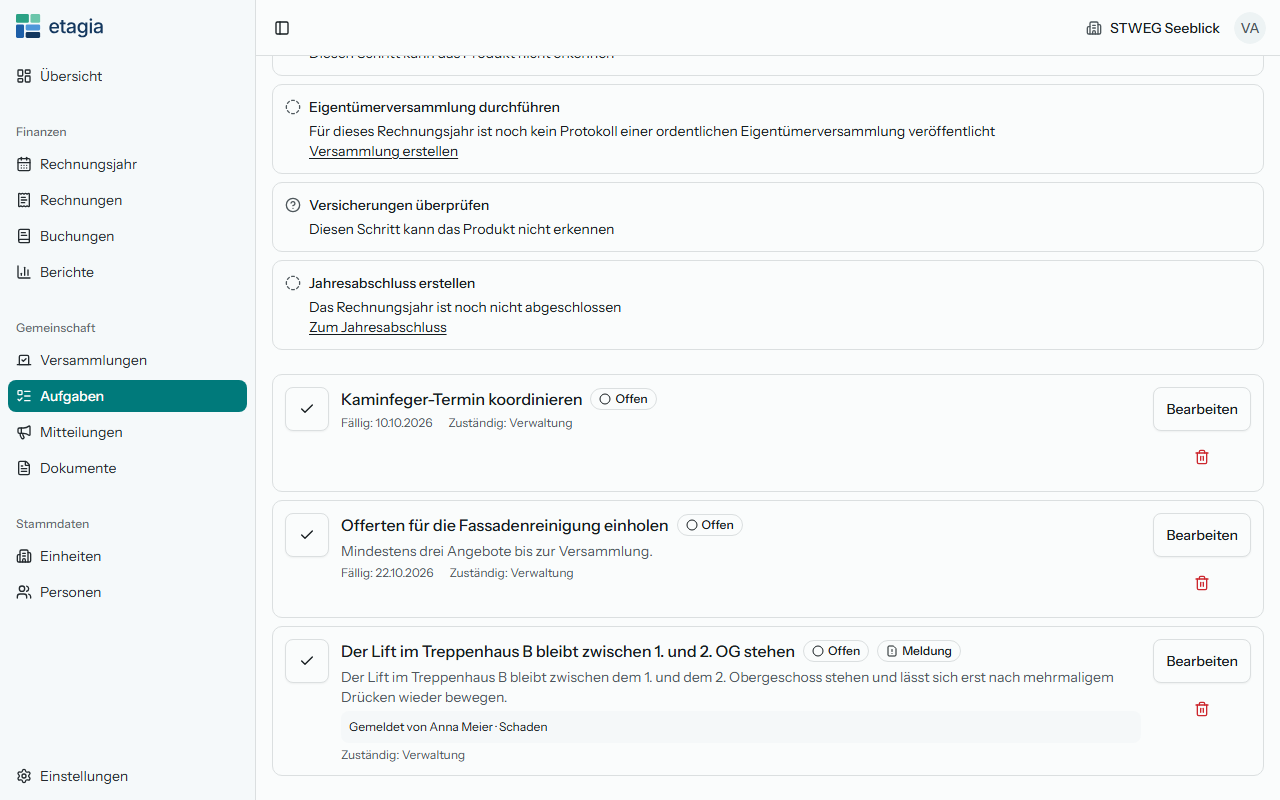Tick the checkbox for the Lift task
This screenshot has width=1280, height=800.
click(x=307, y=661)
